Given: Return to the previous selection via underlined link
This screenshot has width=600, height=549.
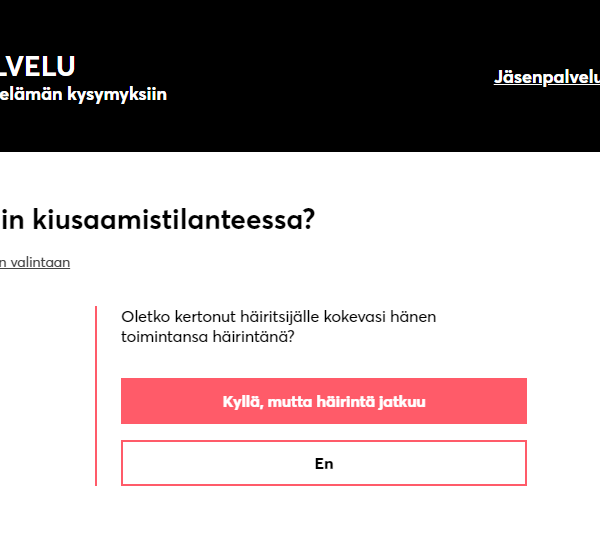Looking at the screenshot, I should [35, 262].
